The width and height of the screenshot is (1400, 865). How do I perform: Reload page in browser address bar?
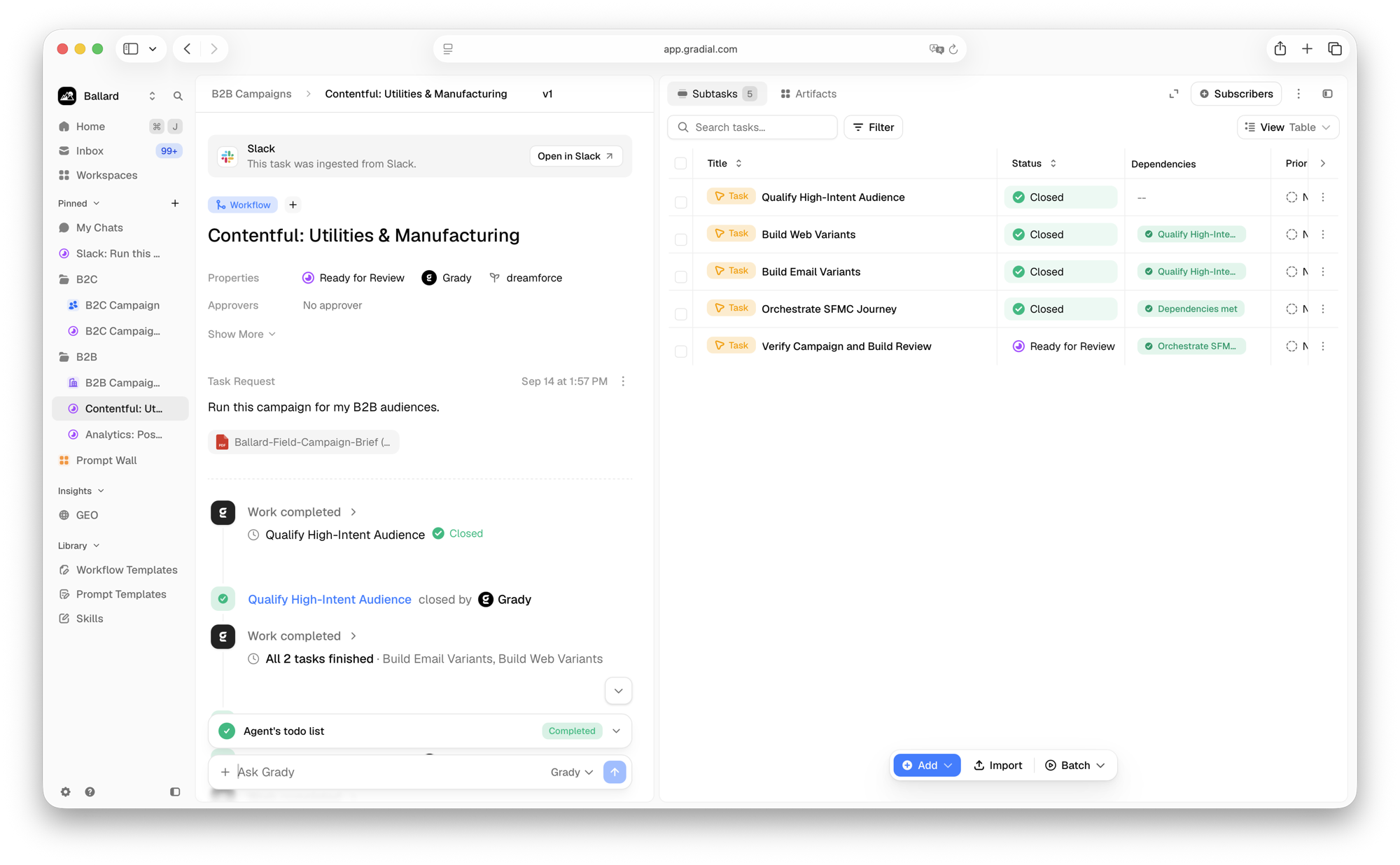click(x=953, y=49)
